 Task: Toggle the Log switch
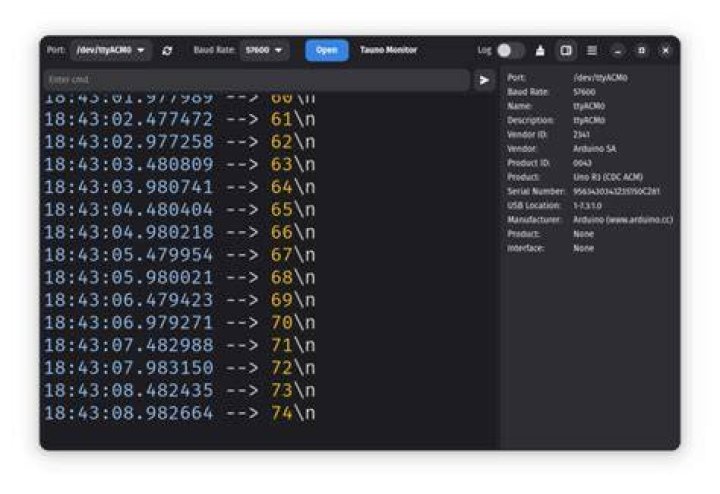click(510, 50)
